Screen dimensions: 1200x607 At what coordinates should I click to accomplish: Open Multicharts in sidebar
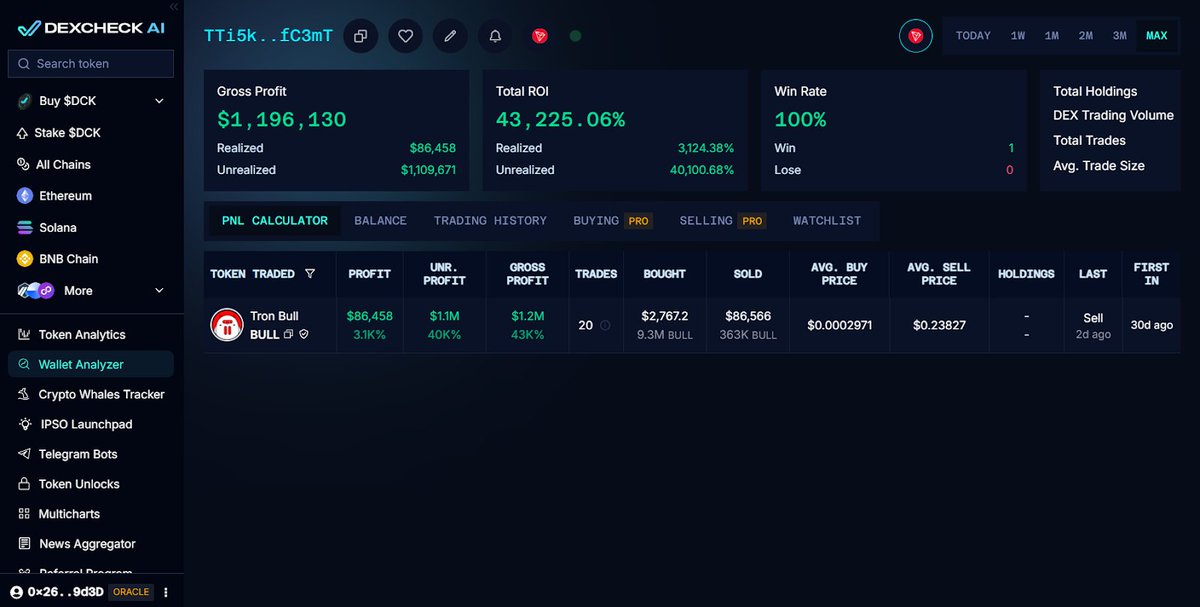(59, 514)
